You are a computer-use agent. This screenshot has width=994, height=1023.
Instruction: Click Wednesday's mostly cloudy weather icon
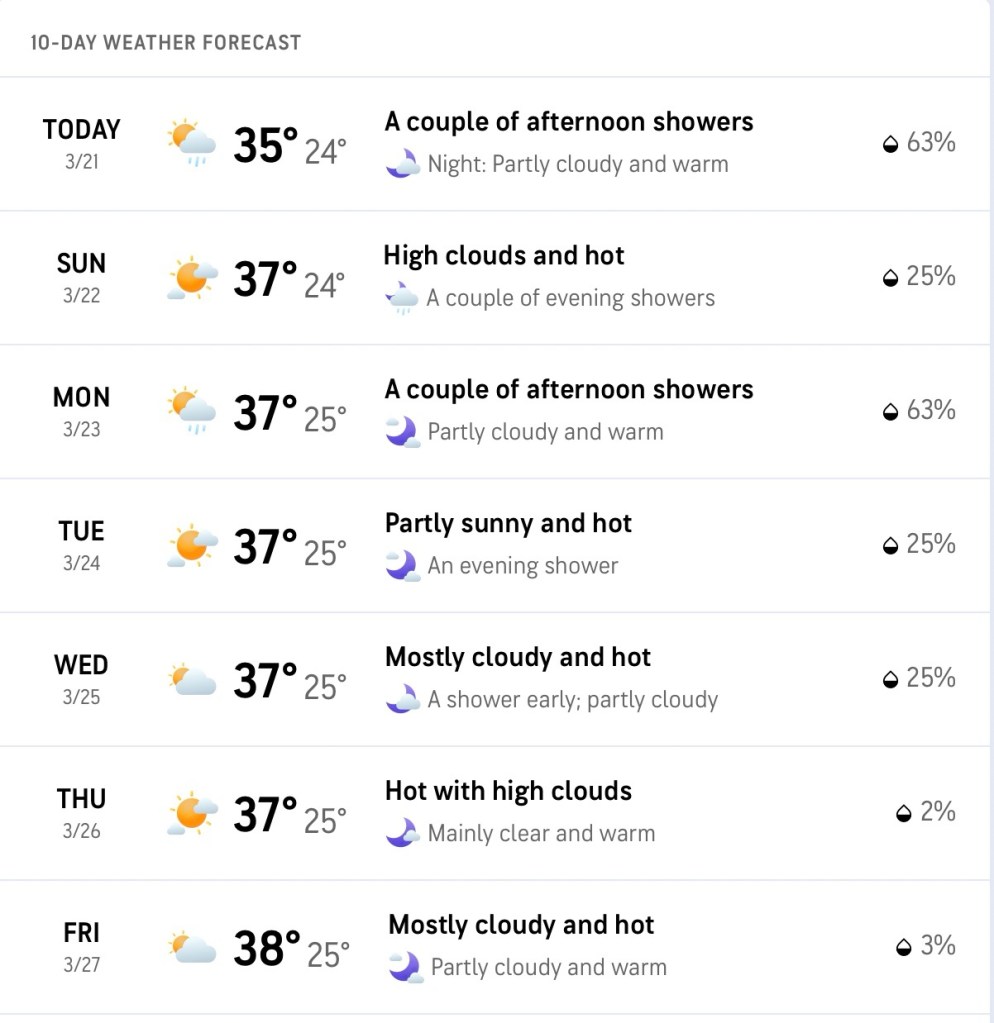(x=192, y=680)
